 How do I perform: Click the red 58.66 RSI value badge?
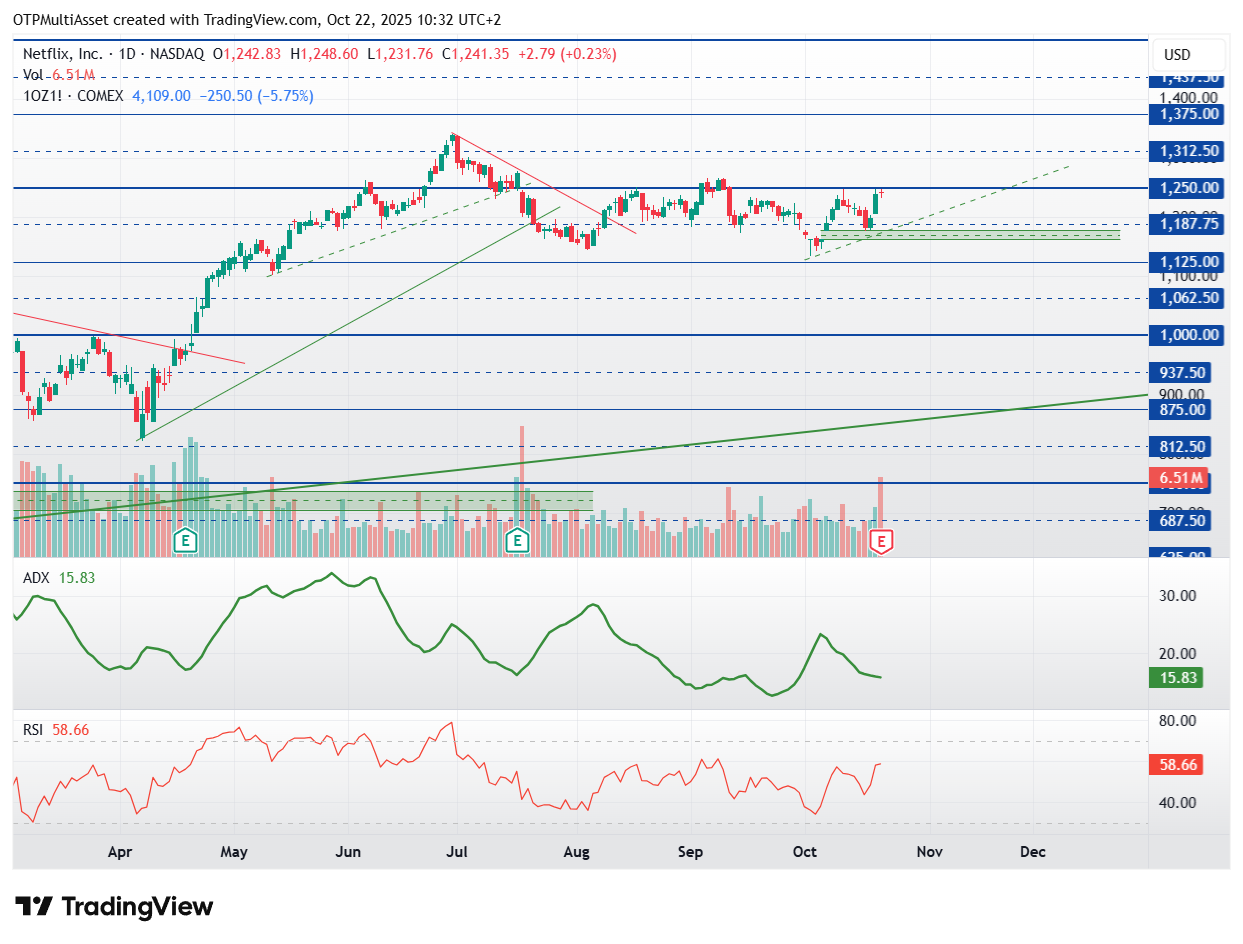pyautogui.click(x=1176, y=765)
